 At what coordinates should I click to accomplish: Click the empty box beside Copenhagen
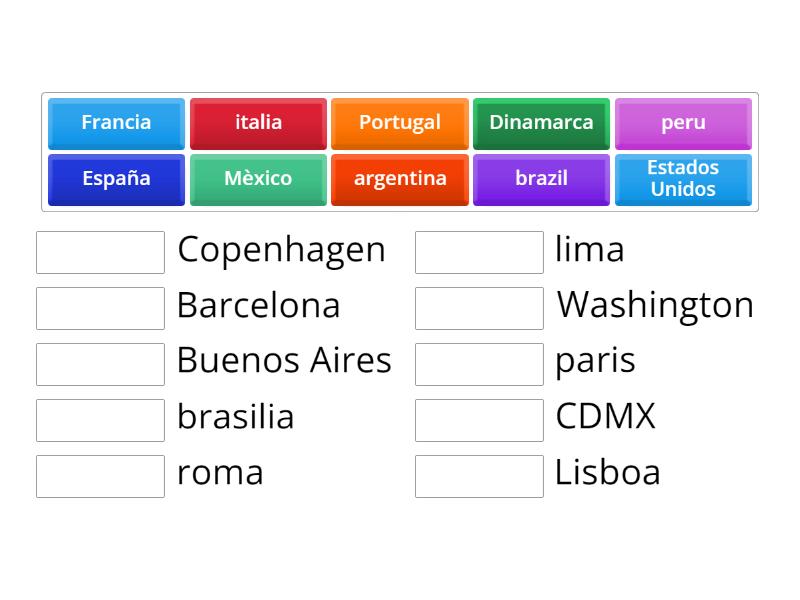tap(100, 252)
